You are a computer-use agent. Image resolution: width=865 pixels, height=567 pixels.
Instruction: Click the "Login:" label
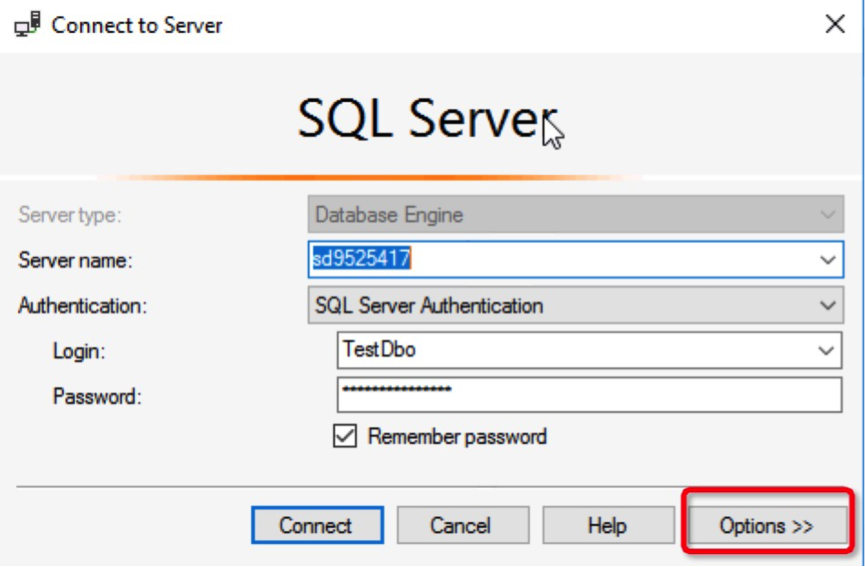click(x=79, y=350)
